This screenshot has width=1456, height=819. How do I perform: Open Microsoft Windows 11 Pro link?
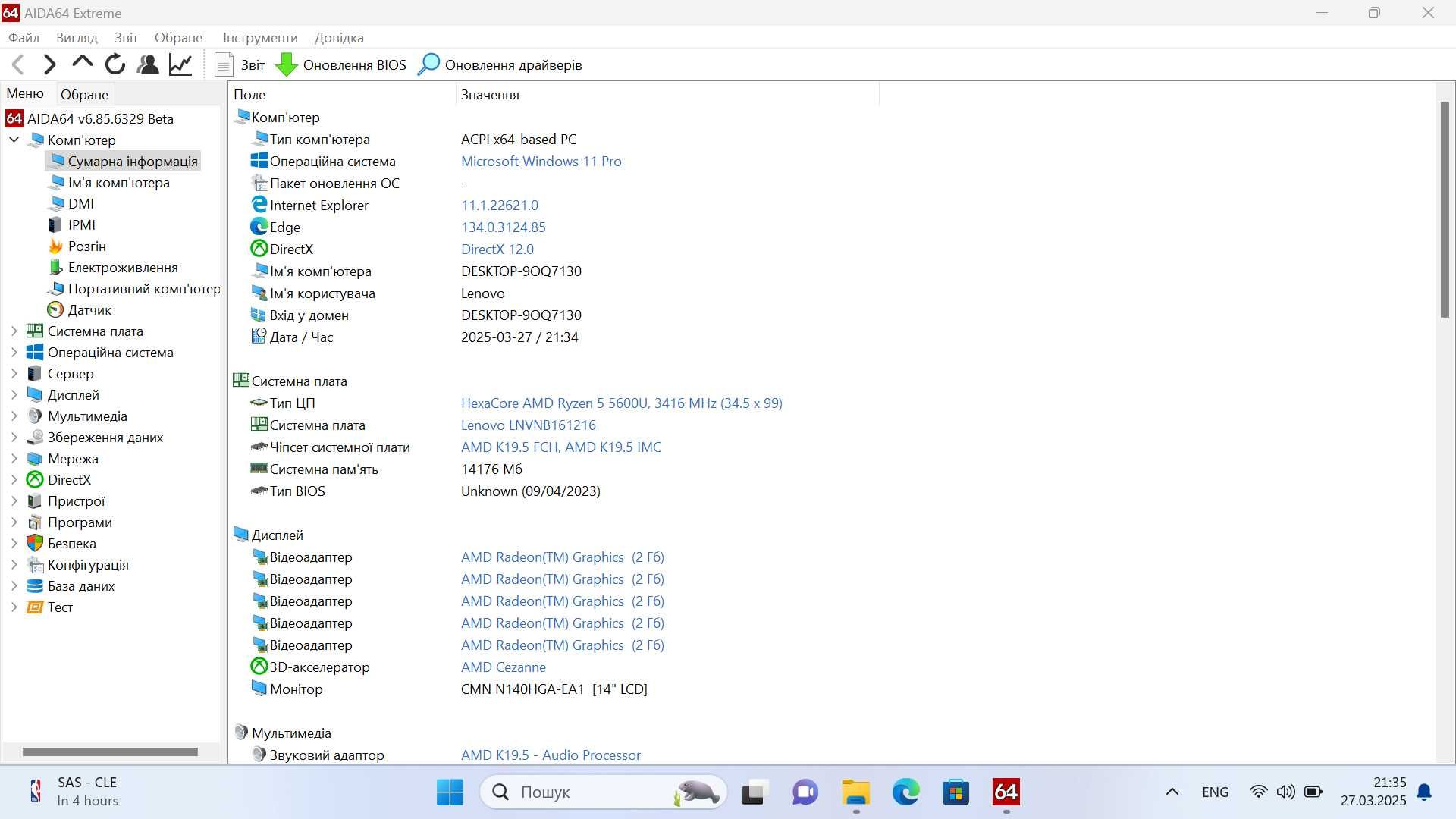pyautogui.click(x=541, y=161)
